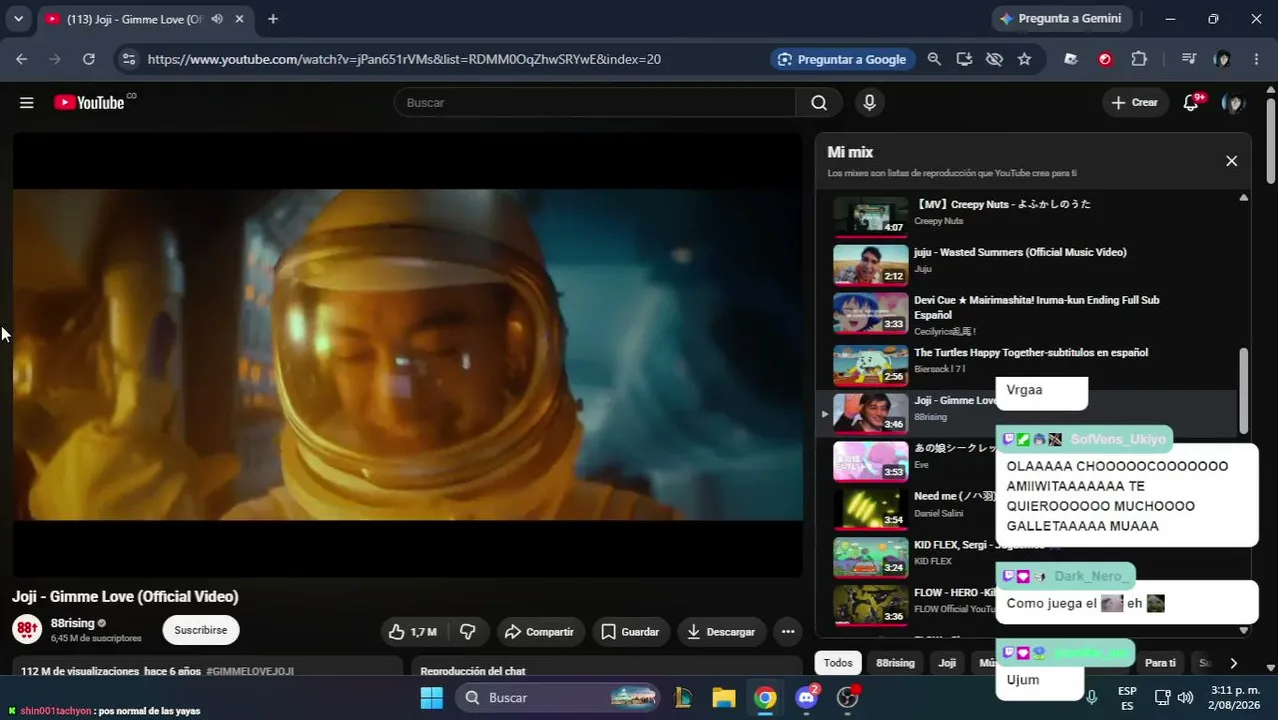This screenshot has width=1278, height=720.
Task: Click Pregunta a Gemini button
Action: 1061,19
